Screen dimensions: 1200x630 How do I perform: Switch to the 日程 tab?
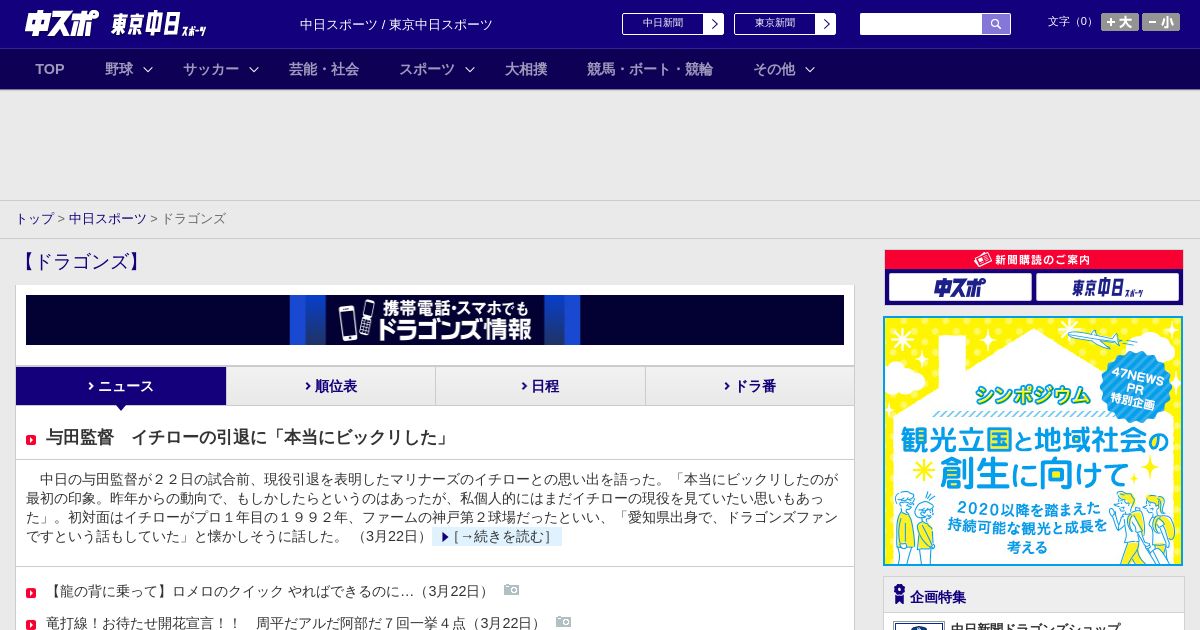tap(540, 386)
